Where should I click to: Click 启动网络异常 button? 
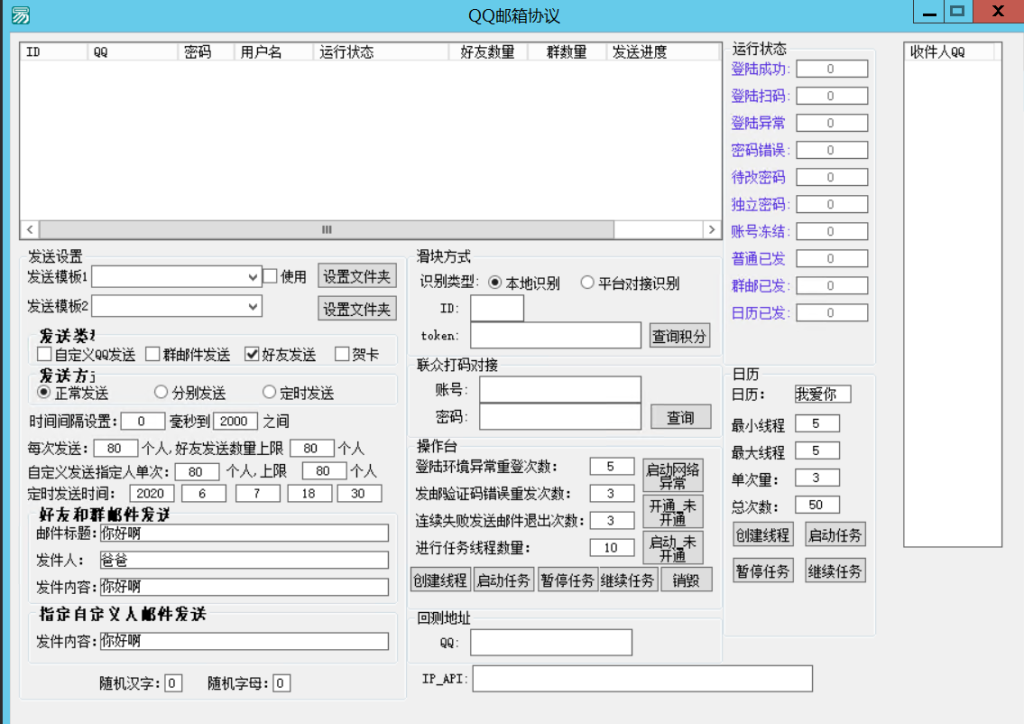click(x=672, y=476)
